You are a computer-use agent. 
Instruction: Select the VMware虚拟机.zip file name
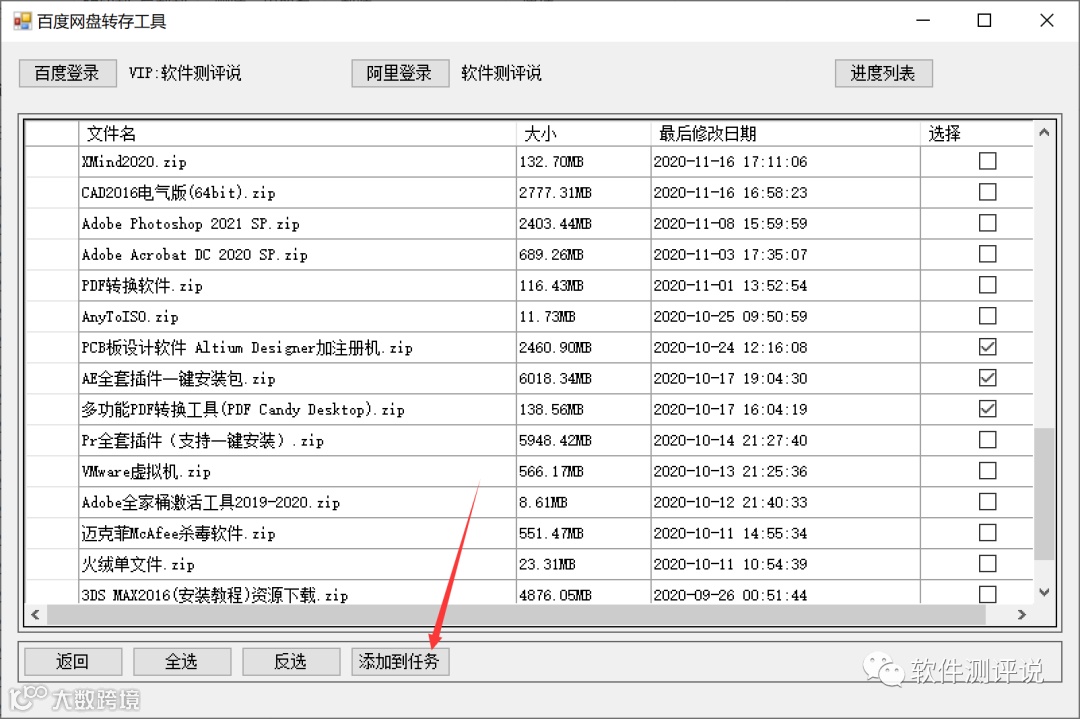[146, 472]
